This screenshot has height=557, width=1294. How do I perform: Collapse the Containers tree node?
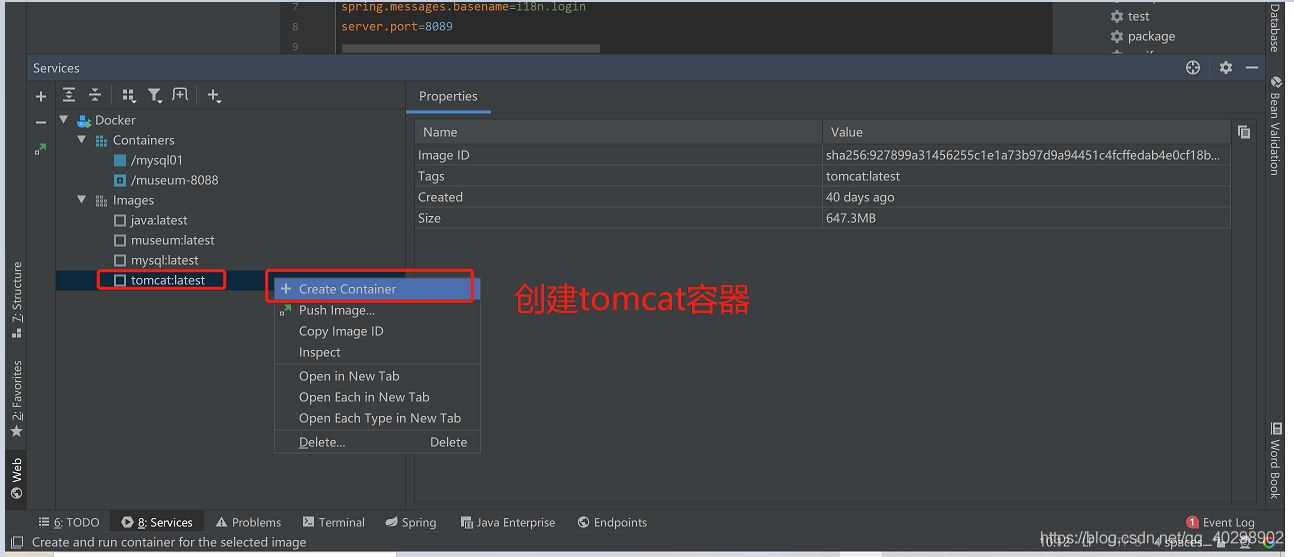coord(82,140)
